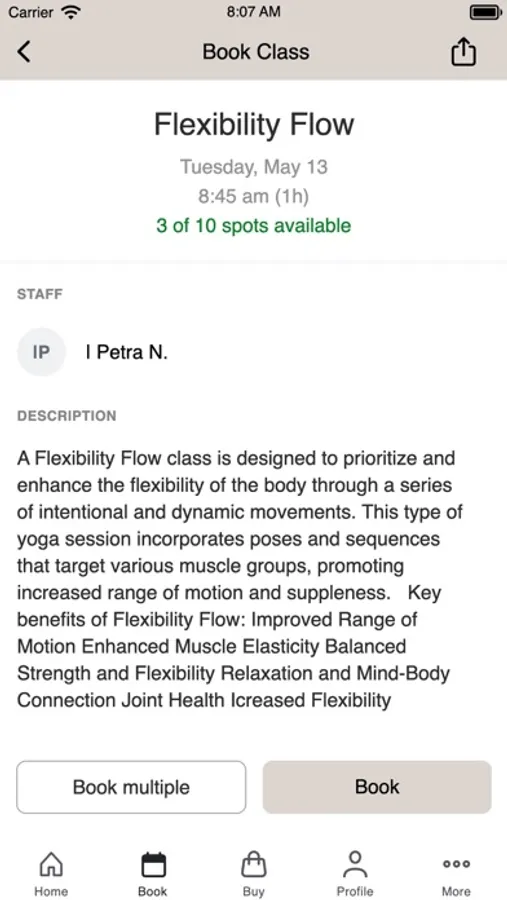Image resolution: width=507 pixels, height=900 pixels.
Task: Open the Buy shopping bag icon
Action: point(253,864)
